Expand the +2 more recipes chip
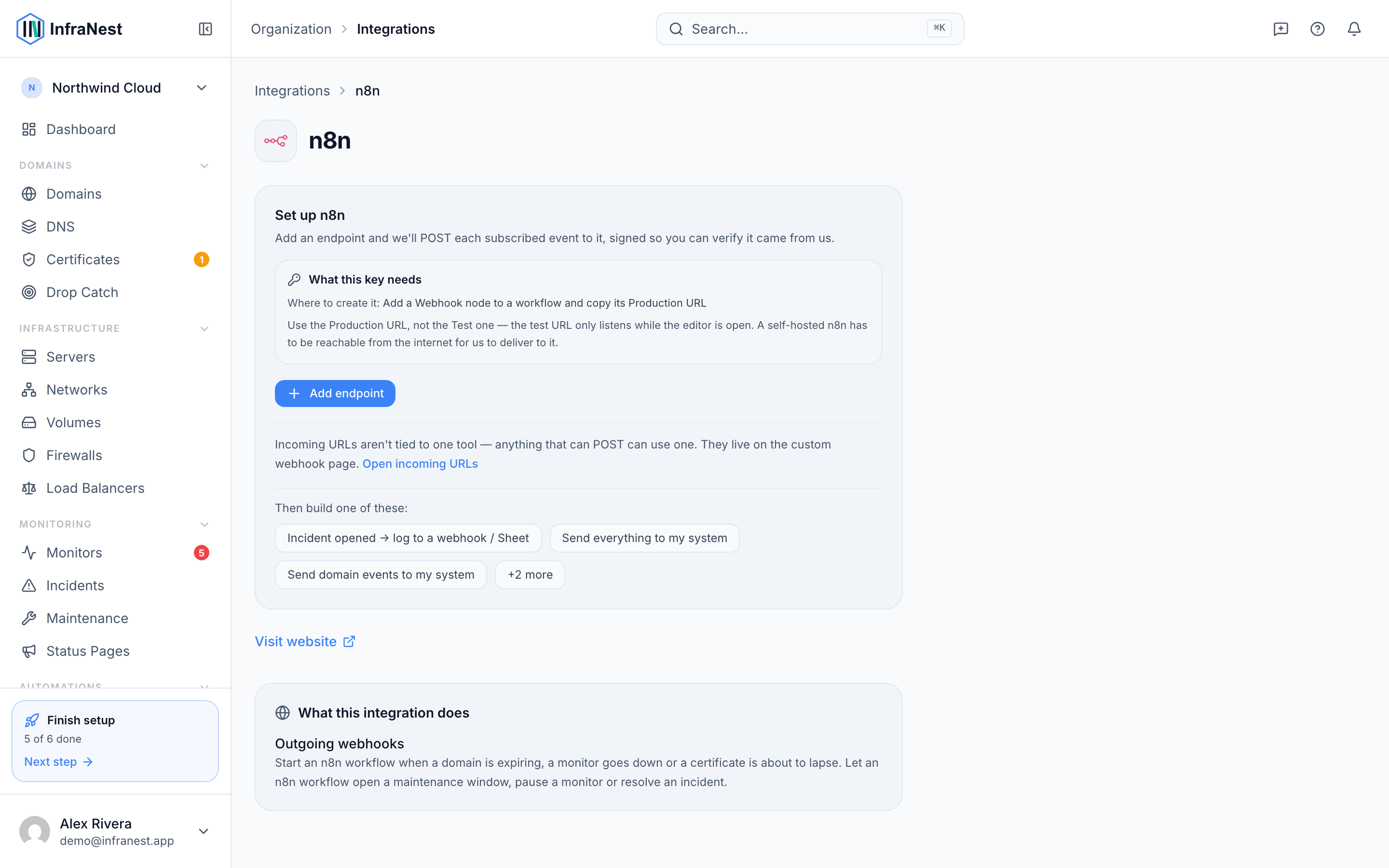The width and height of the screenshot is (1389, 868). (x=530, y=575)
